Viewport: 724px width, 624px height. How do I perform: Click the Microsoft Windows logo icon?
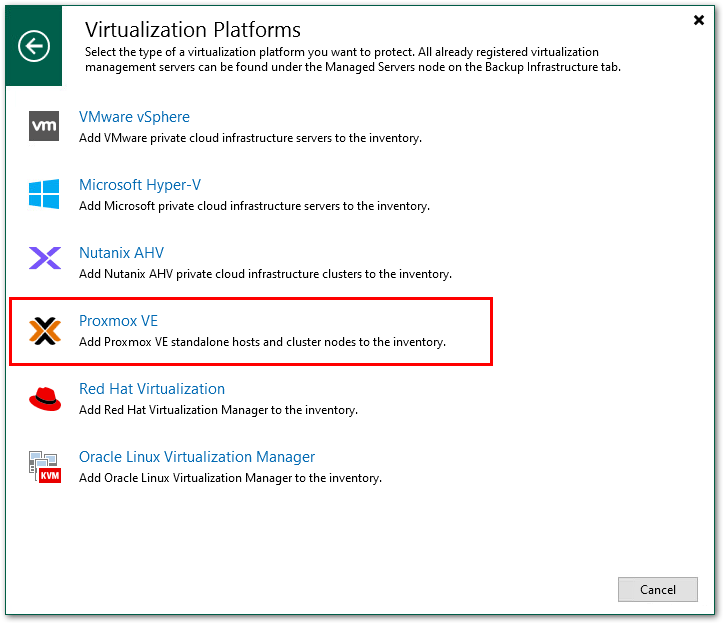(44, 194)
